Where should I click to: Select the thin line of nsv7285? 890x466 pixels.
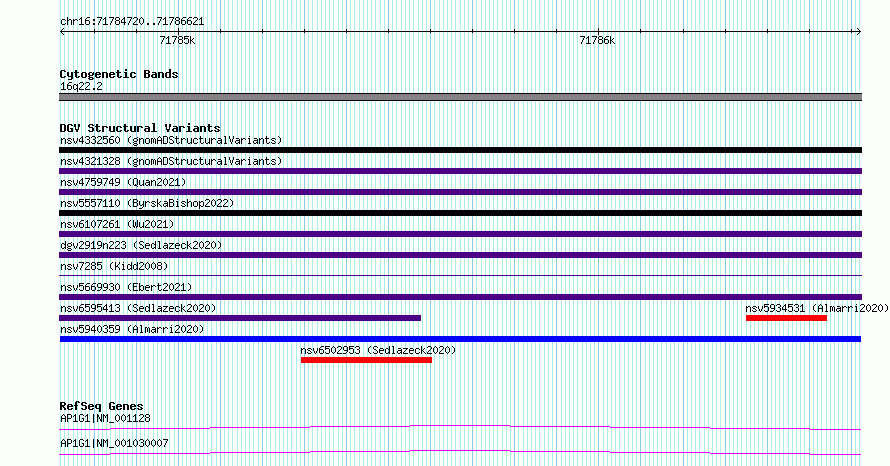[x=460, y=276]
